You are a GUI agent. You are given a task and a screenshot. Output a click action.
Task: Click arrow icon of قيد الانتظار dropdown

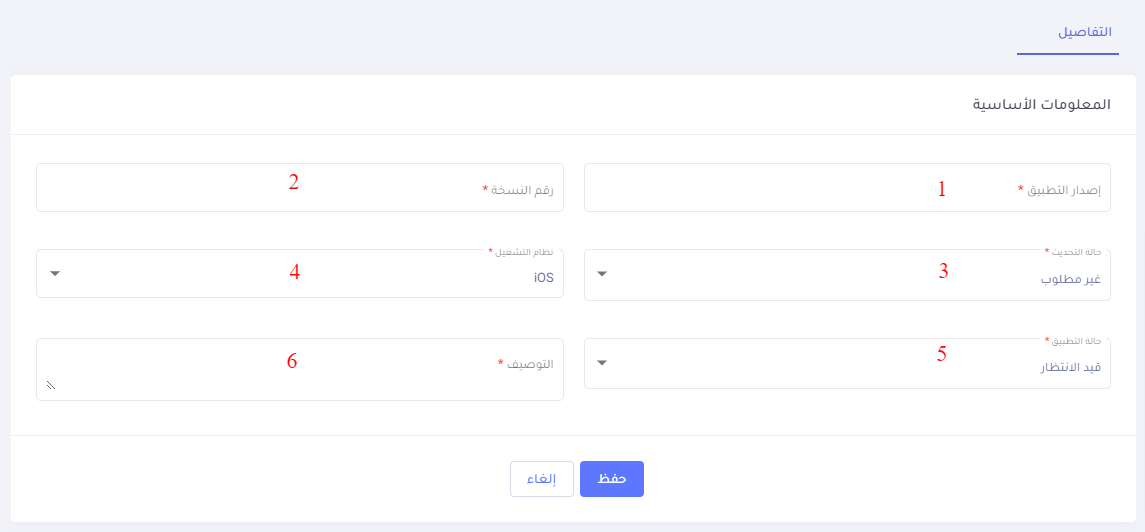pyautogui.click(x=602, y=363)
